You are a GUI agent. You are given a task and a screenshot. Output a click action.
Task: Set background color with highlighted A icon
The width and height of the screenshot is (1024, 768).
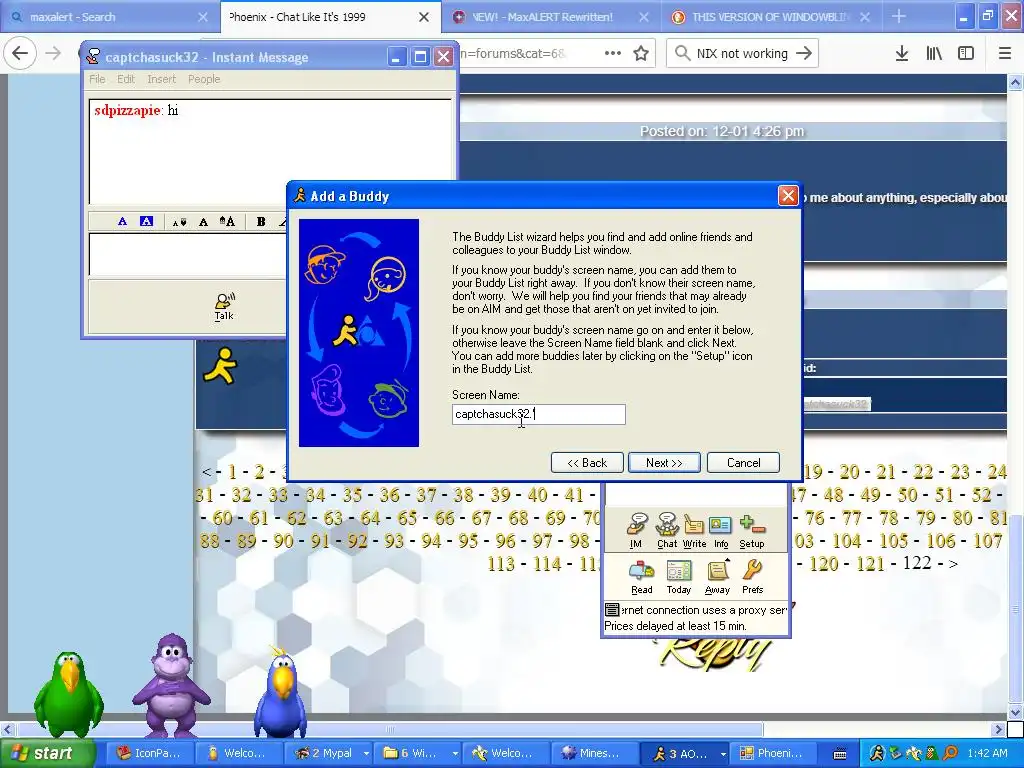(146, 221)
